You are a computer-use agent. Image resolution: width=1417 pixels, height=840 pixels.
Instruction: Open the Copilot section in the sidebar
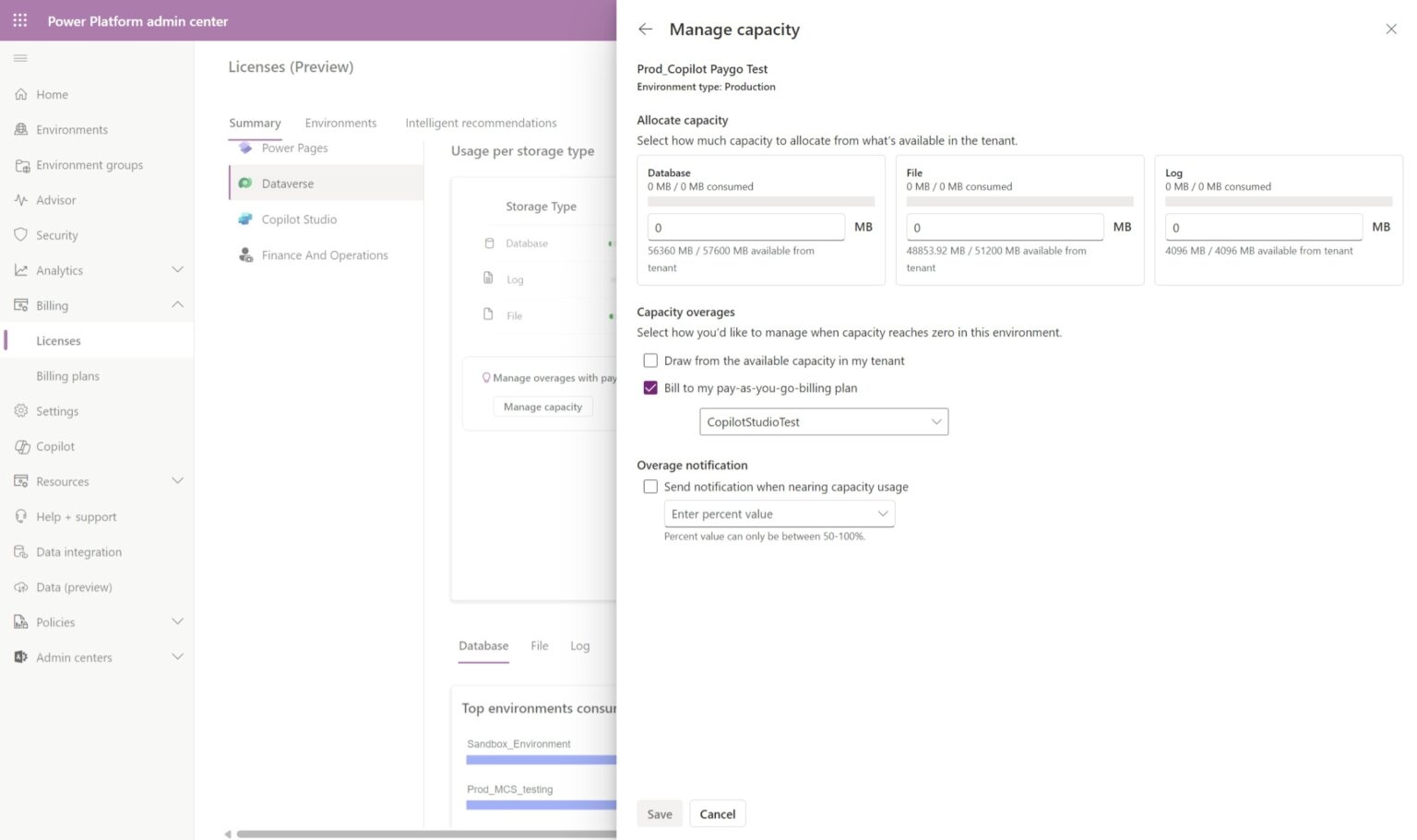point(54,446)
